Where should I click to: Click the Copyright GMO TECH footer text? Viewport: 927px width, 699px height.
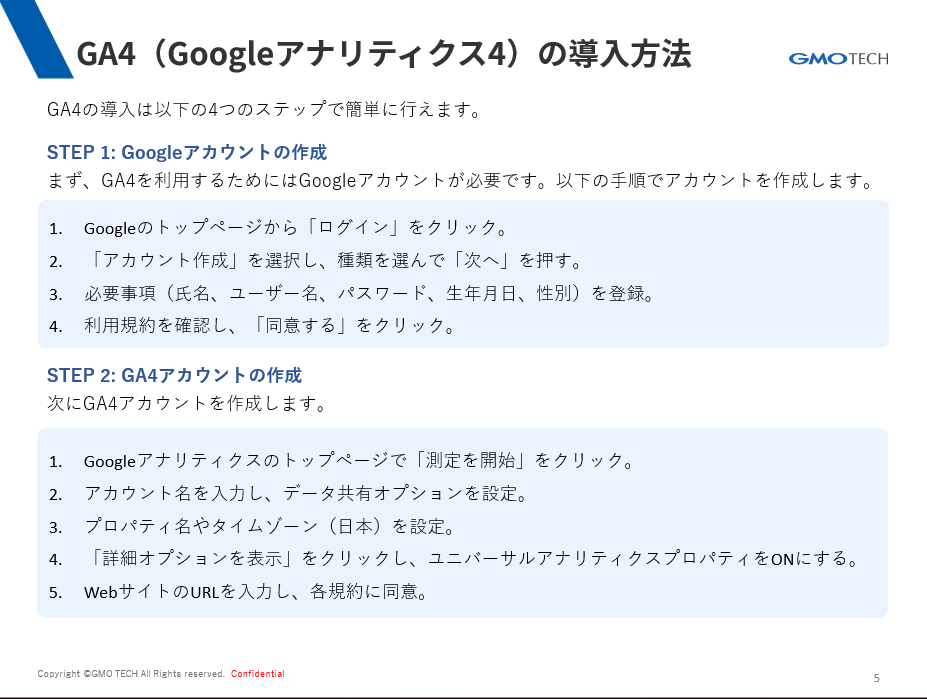click(131, 674)
